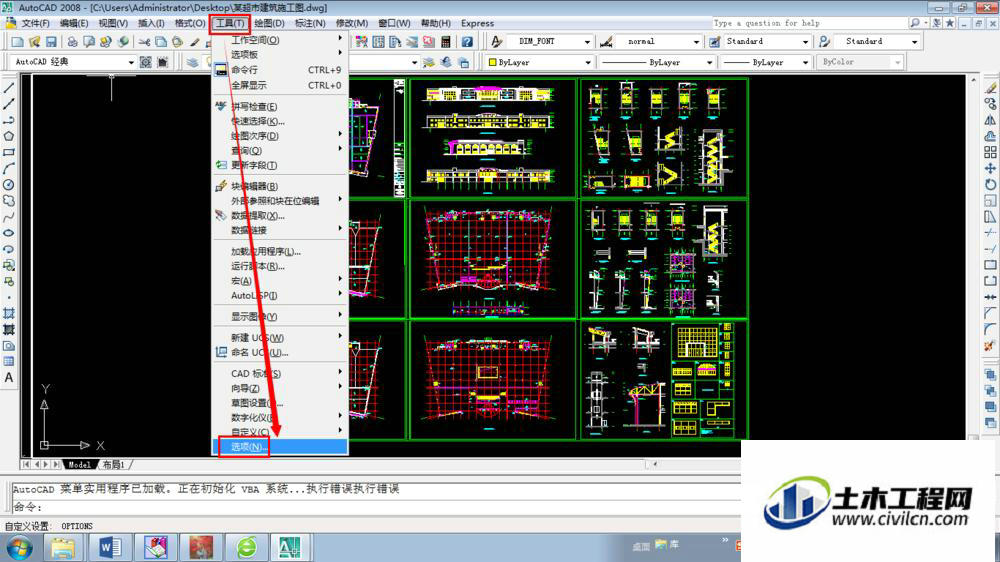This screenshot has width=1000, height=562.
Task: Open the DIM_FONT text style dropdown
Action: tap(587, 41)
